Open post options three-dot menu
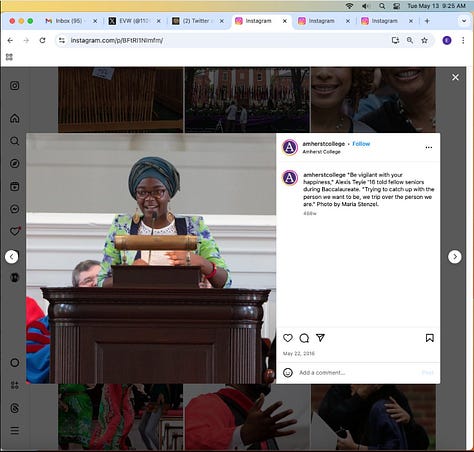The width and height of the screenshot is (474, 452). (x=429, y=147)
